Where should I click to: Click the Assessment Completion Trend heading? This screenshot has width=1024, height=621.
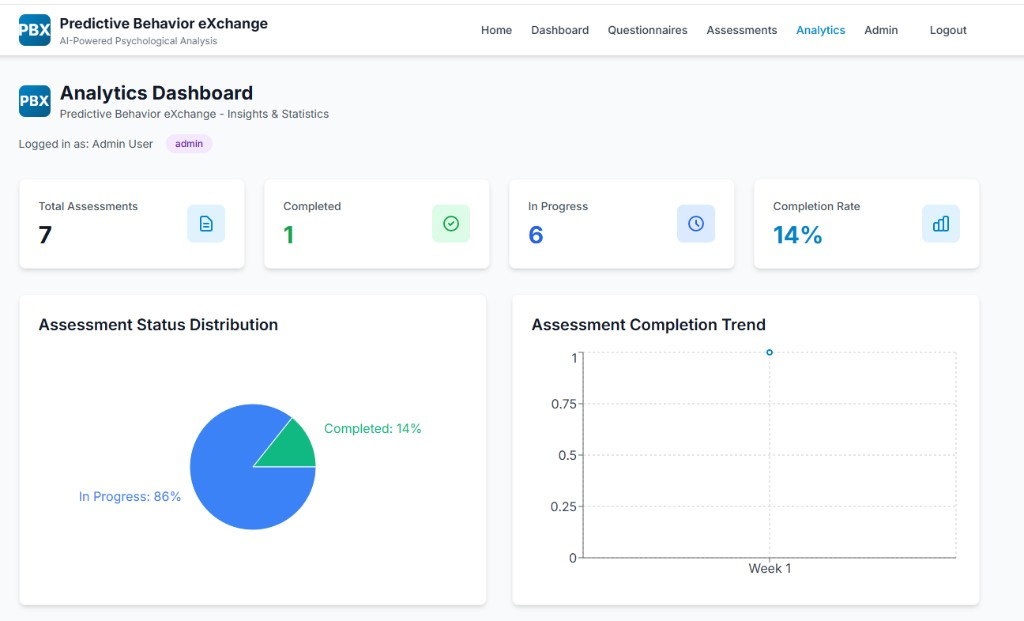(x=648, y=325)
